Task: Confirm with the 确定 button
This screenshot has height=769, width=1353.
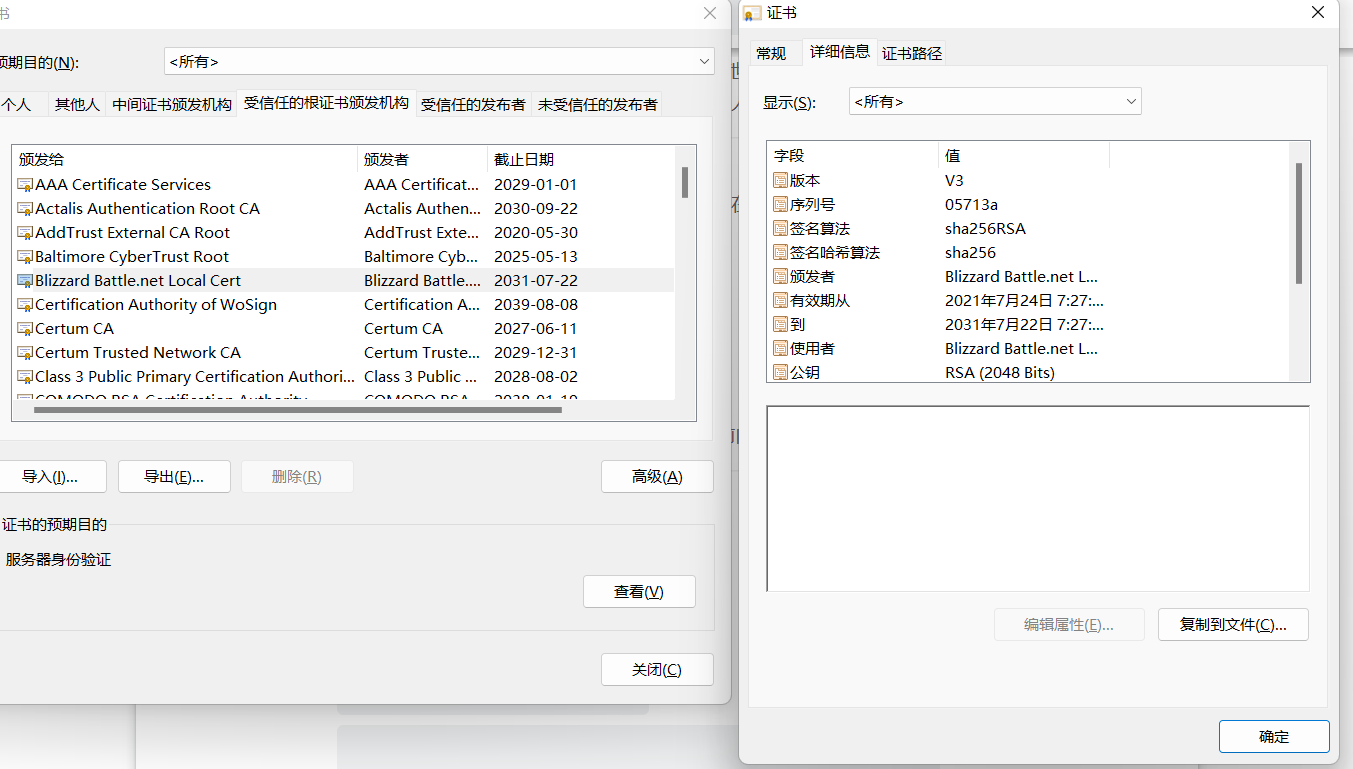Action: pyautogui.click(x=1274, y=737)
